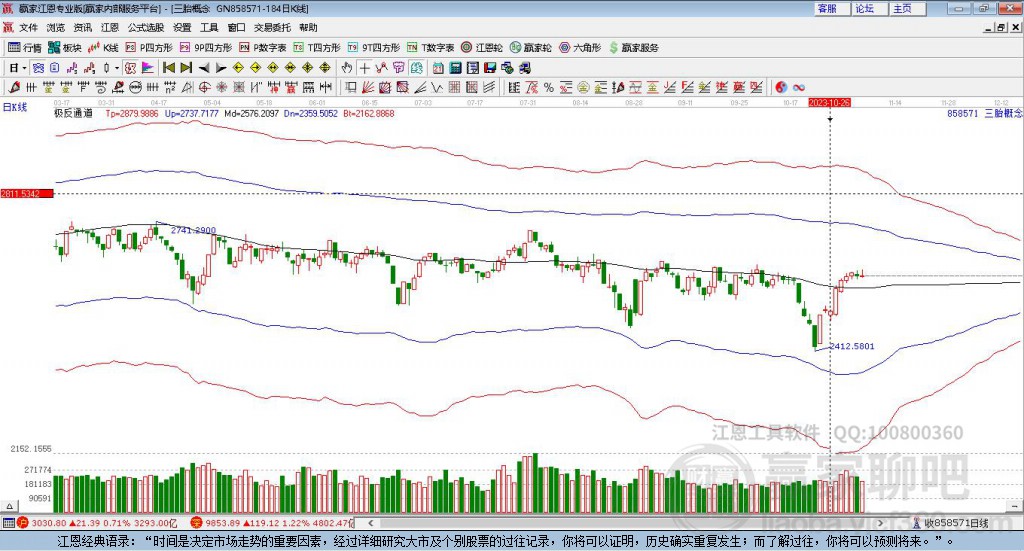Open the 六角形 hexagon tool
Image resolution: width=1024 pixels, height=551 pixels.
click(580, 48)
